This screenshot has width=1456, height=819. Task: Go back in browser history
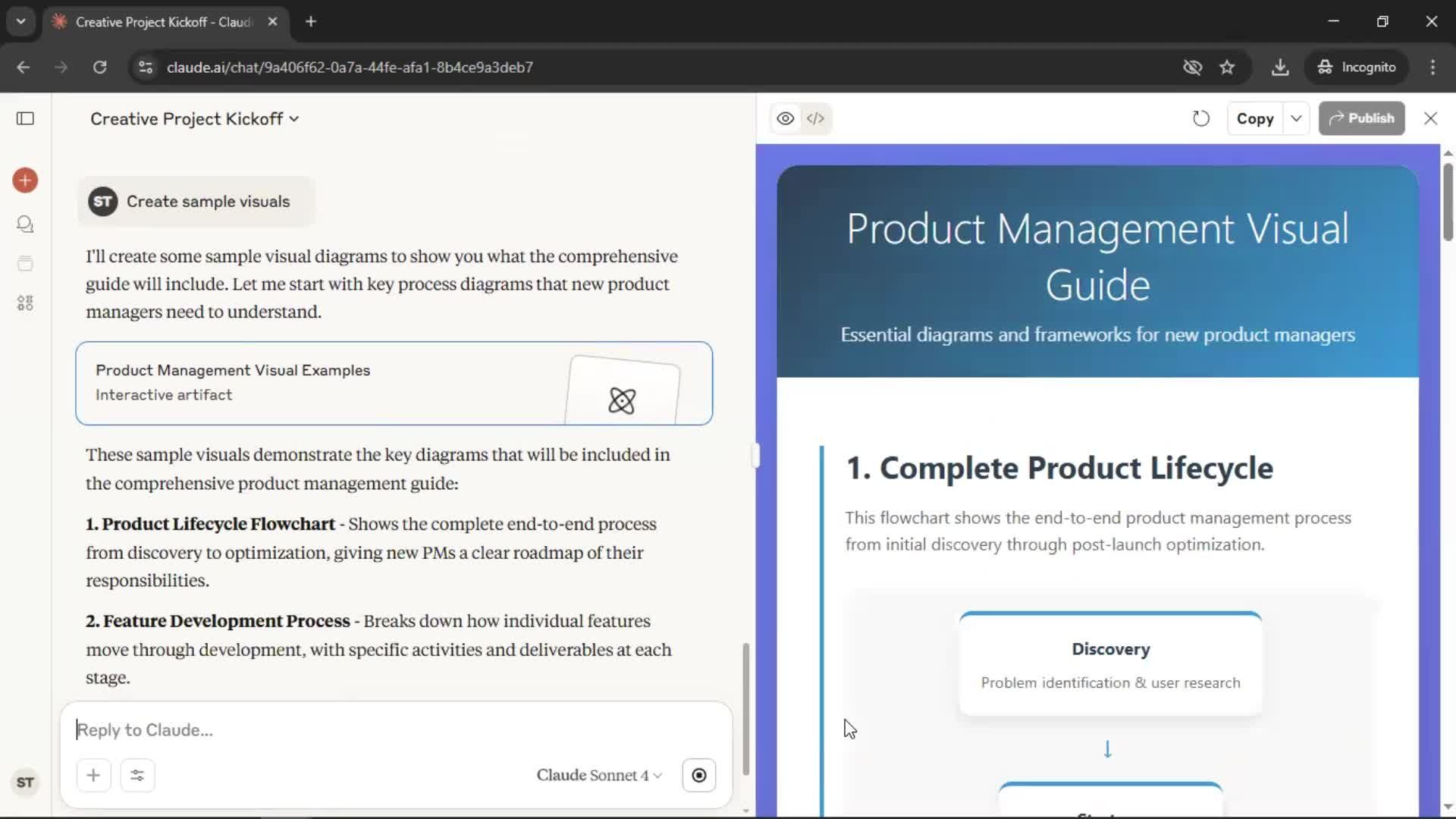[x=24, y=67]
